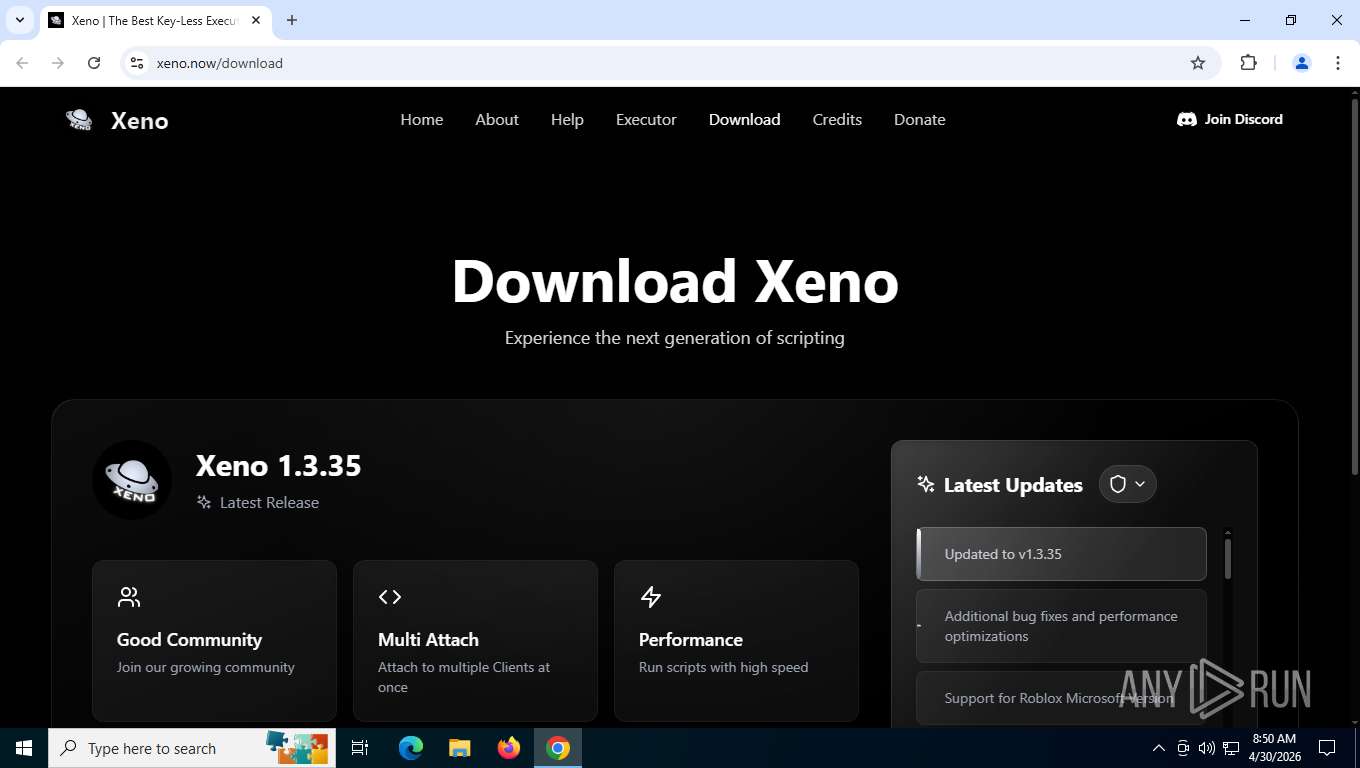Reload the page
Viewport: 1360px width, 768px height.
tap(94, 63)
